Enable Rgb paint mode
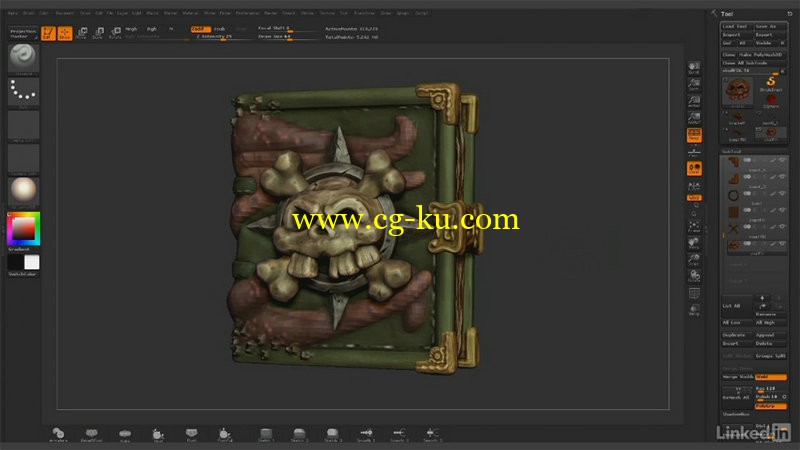Screen dimensions: 800x450 tap(152, 29)
